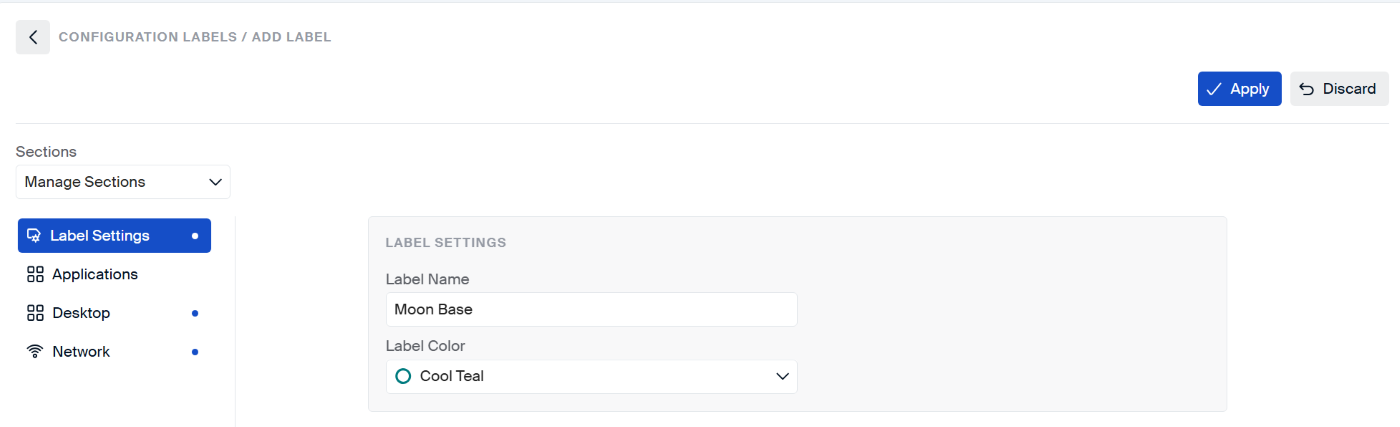The image size is (1400, 427).
Task: Click the checkmark icon on Apply
Action: pyautogui.click(x=1214, y=89)
